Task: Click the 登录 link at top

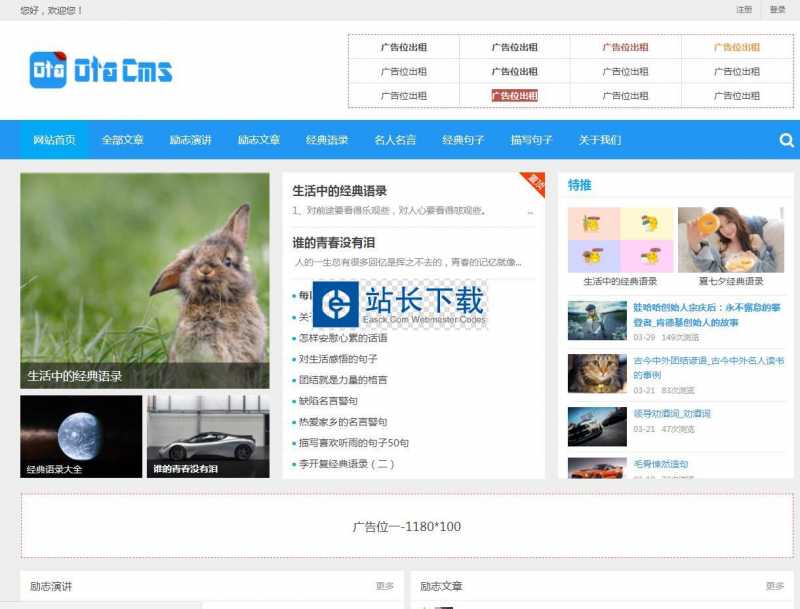Action: pos(778,10)
